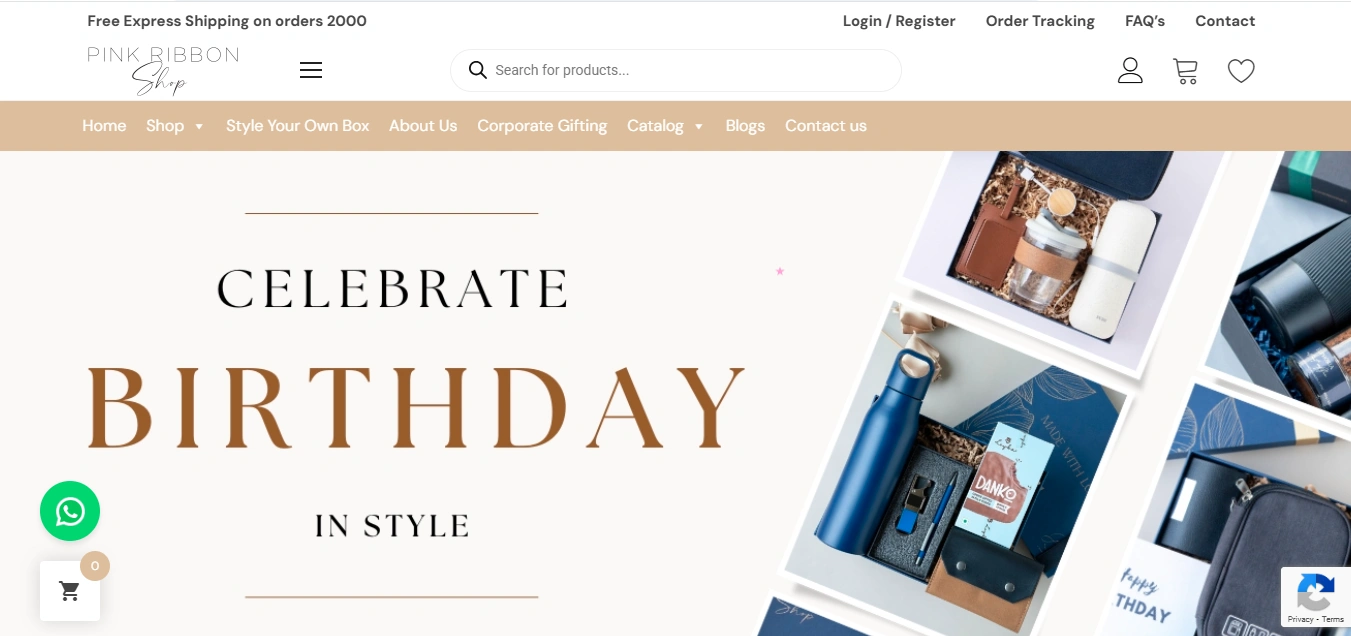Image resolution: width=1351 pixels, height=636 pixels.
Task: Open the hamburger menu icon
Action: click(x=311, y=70)
